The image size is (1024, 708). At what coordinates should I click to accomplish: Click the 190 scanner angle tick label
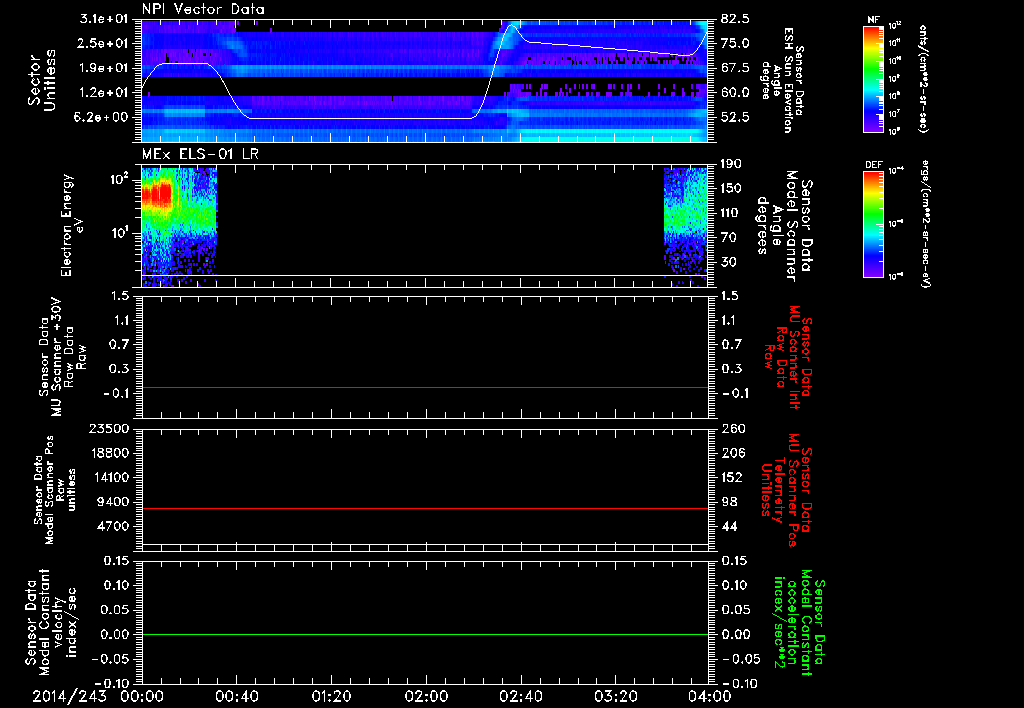tap(731, 164)
